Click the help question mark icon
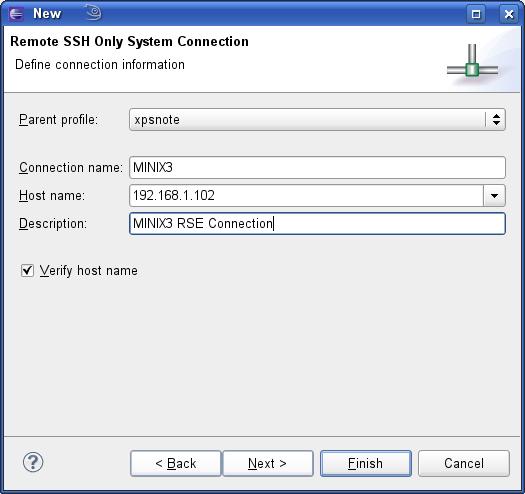The height and width of the screenshot is (494, 525). point(33,463)
